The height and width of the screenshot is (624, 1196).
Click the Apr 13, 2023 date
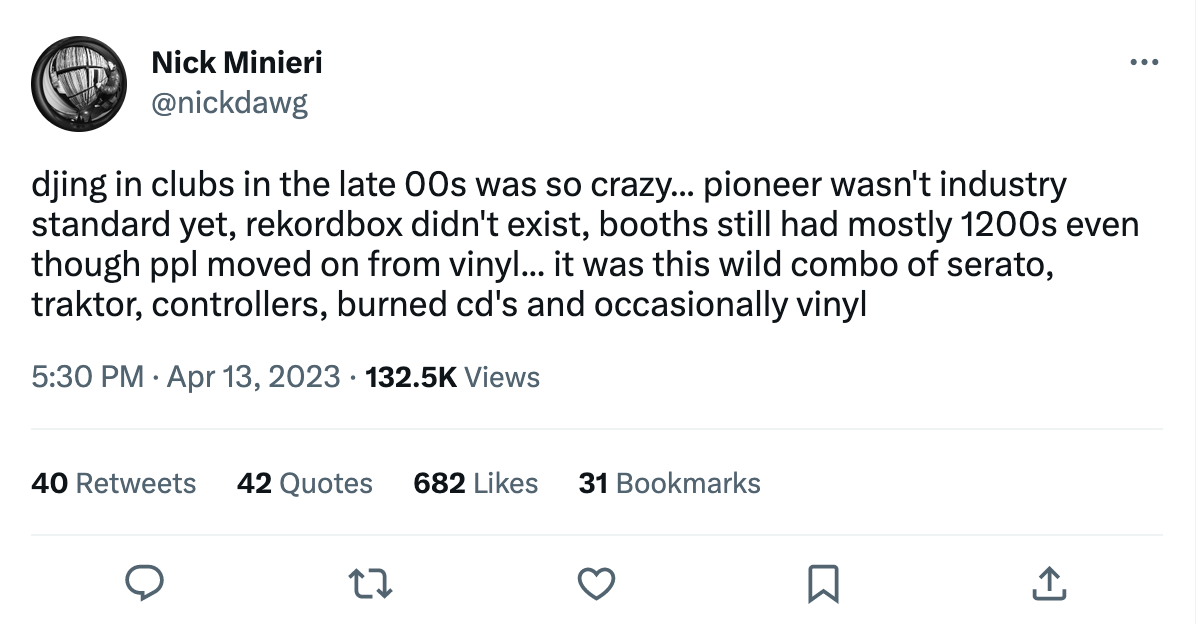253,377
